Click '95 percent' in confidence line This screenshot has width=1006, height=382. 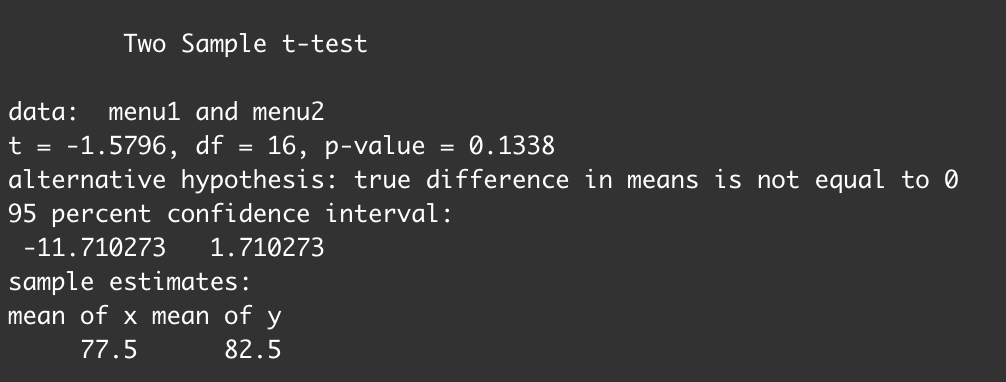click(80, 215)
